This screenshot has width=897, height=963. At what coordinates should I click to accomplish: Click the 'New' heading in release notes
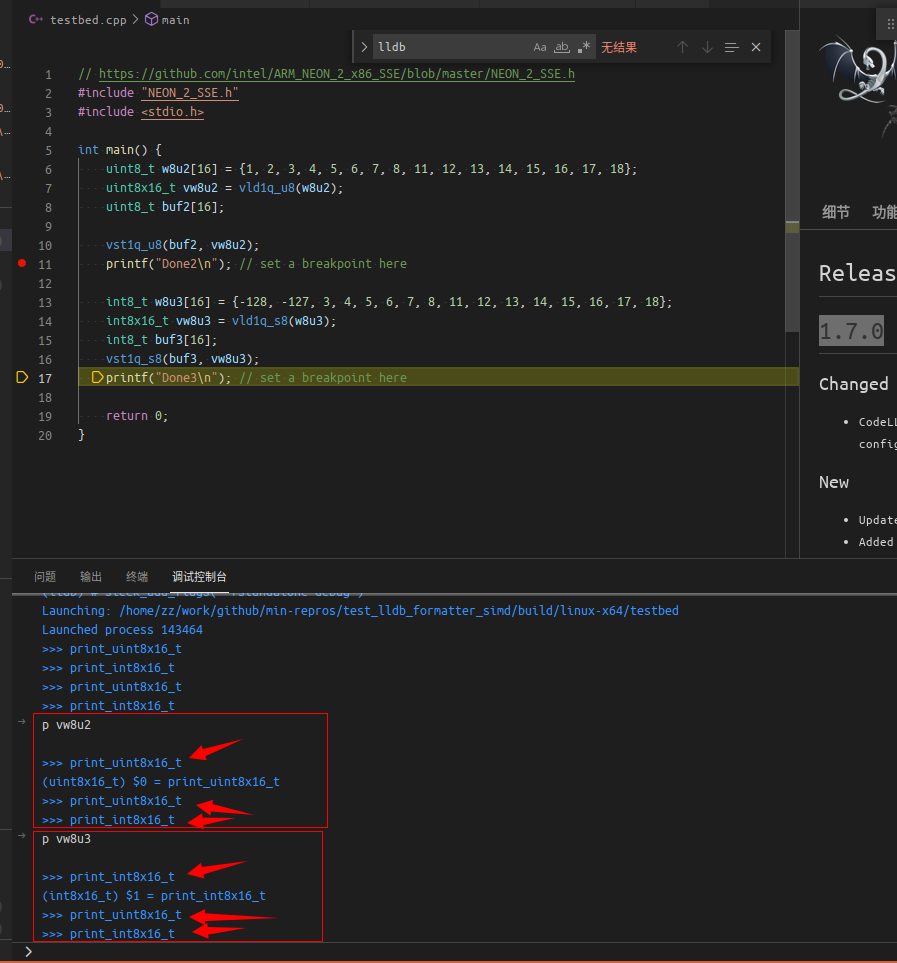(834, 483)
